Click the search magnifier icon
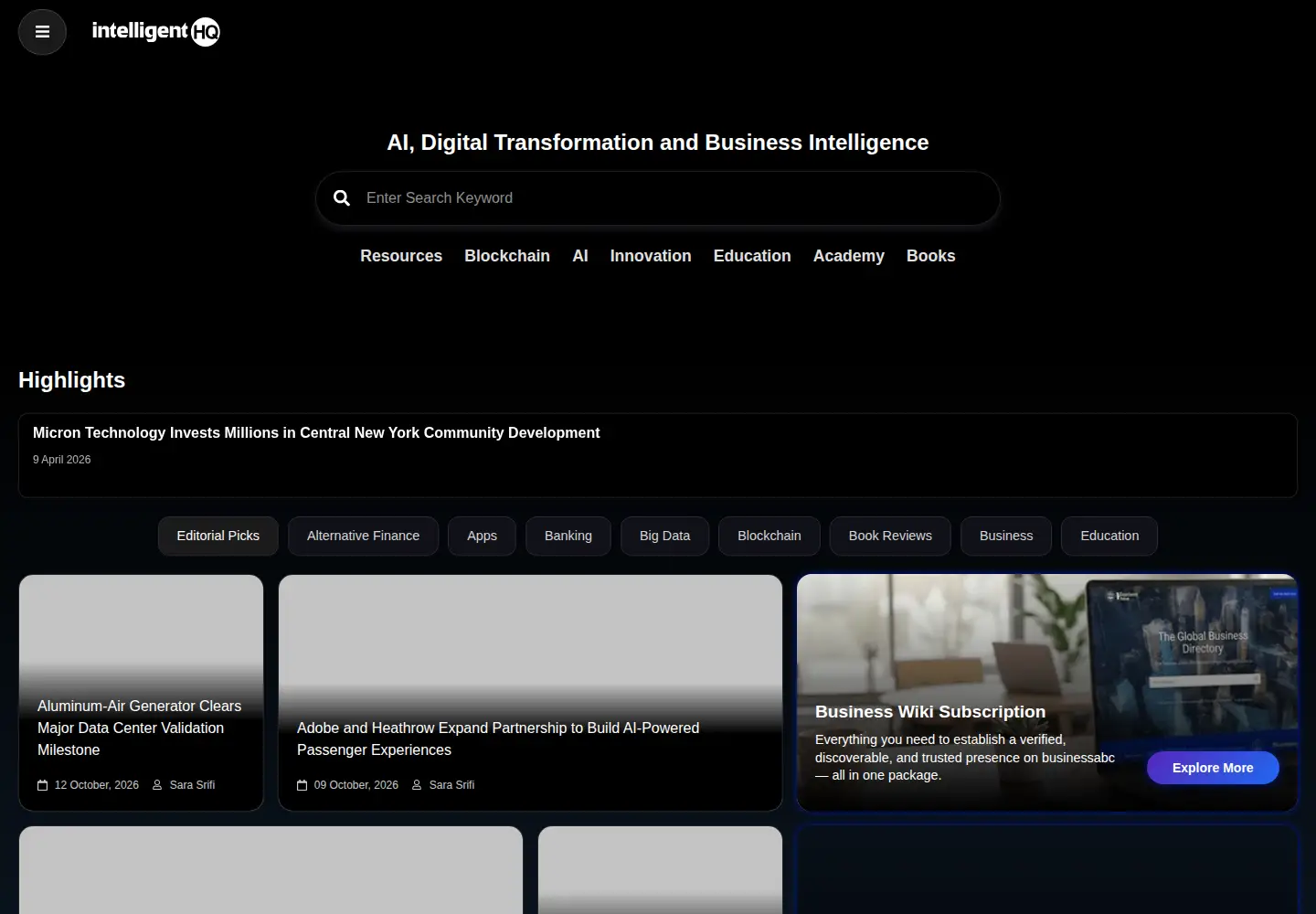 [x=342, y=197]
